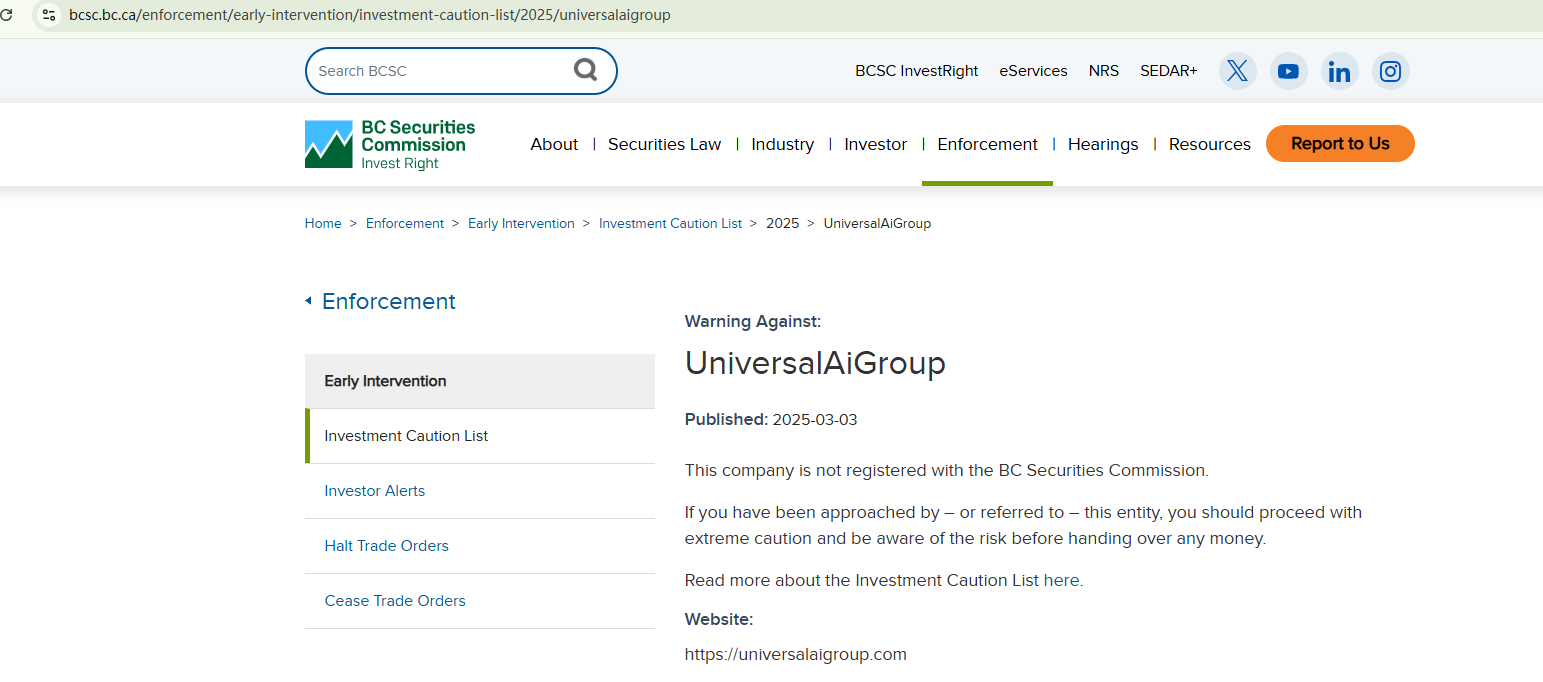Click the BC Securities Commission logo
This screenshot has width=1543, height=682.
[x=390, y=144]
